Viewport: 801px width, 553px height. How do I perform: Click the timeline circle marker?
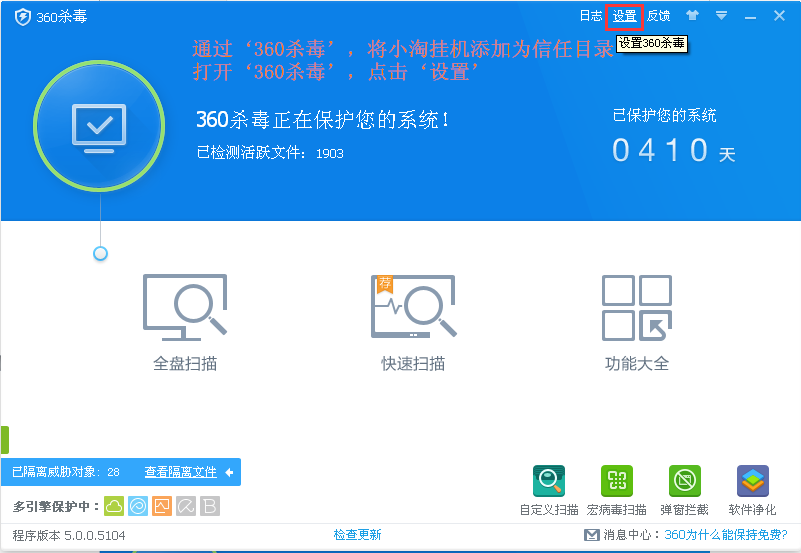click(x=101, y=253)
